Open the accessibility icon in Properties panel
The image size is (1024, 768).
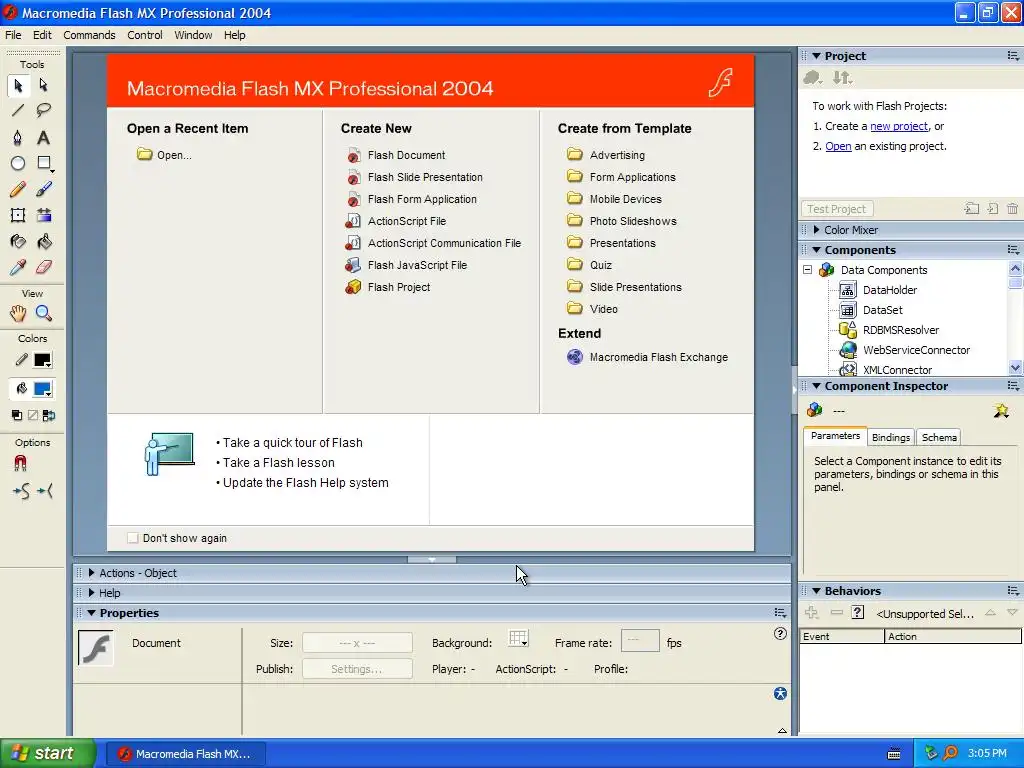[x=780, y=694]
